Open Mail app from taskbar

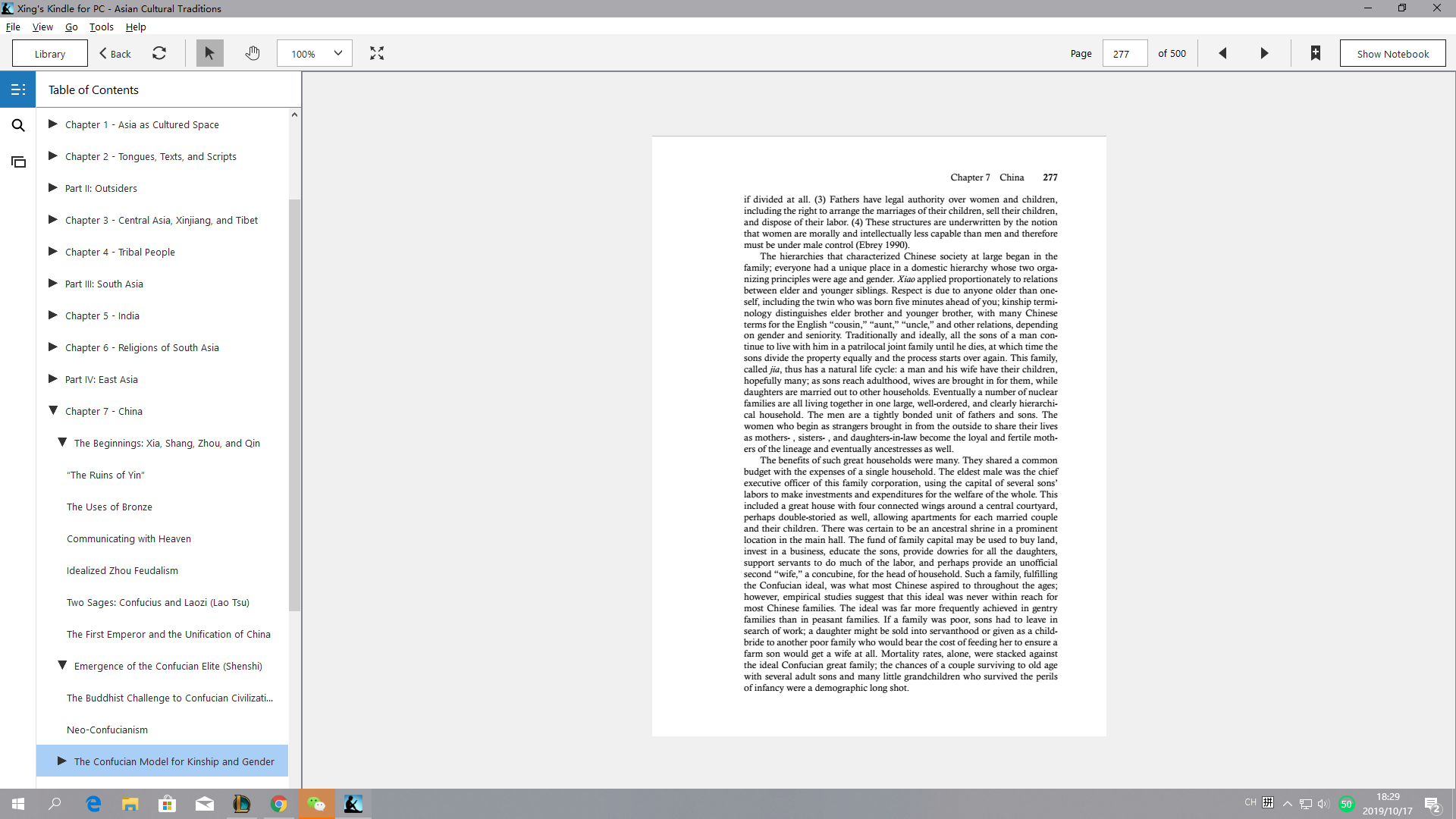click(x=205, y=804)
